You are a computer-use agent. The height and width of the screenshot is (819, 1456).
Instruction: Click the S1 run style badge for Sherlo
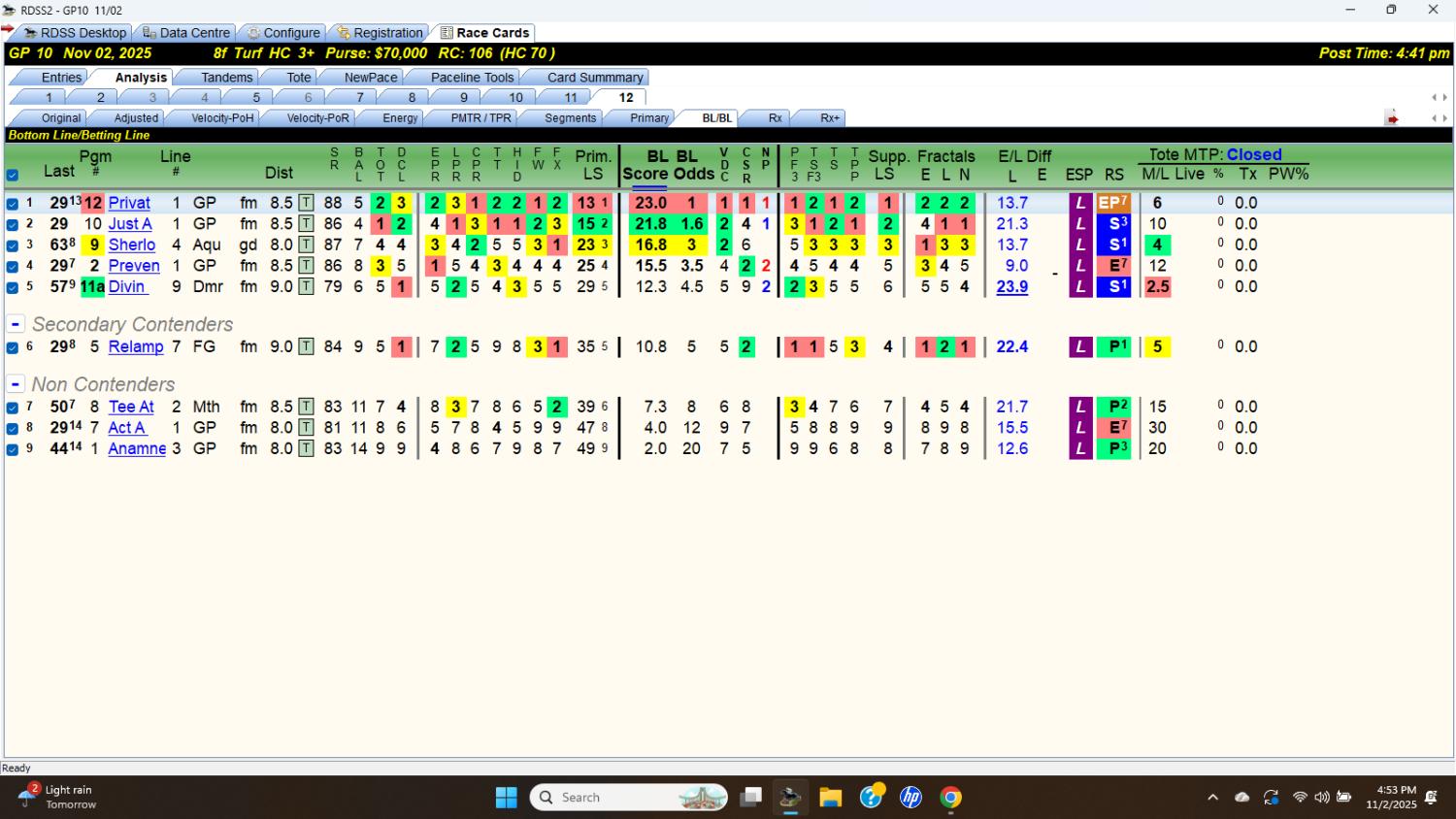click(1113, 245)
